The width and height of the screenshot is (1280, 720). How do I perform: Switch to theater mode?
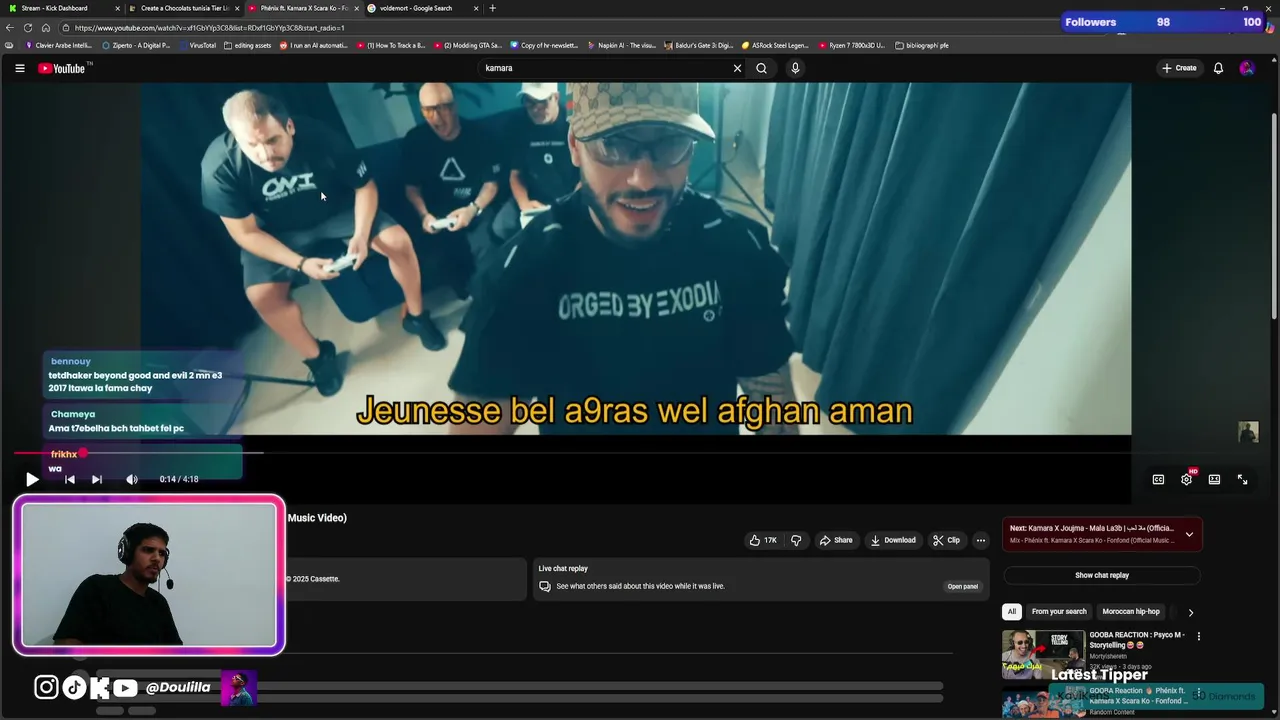(x=1214, y=479)
